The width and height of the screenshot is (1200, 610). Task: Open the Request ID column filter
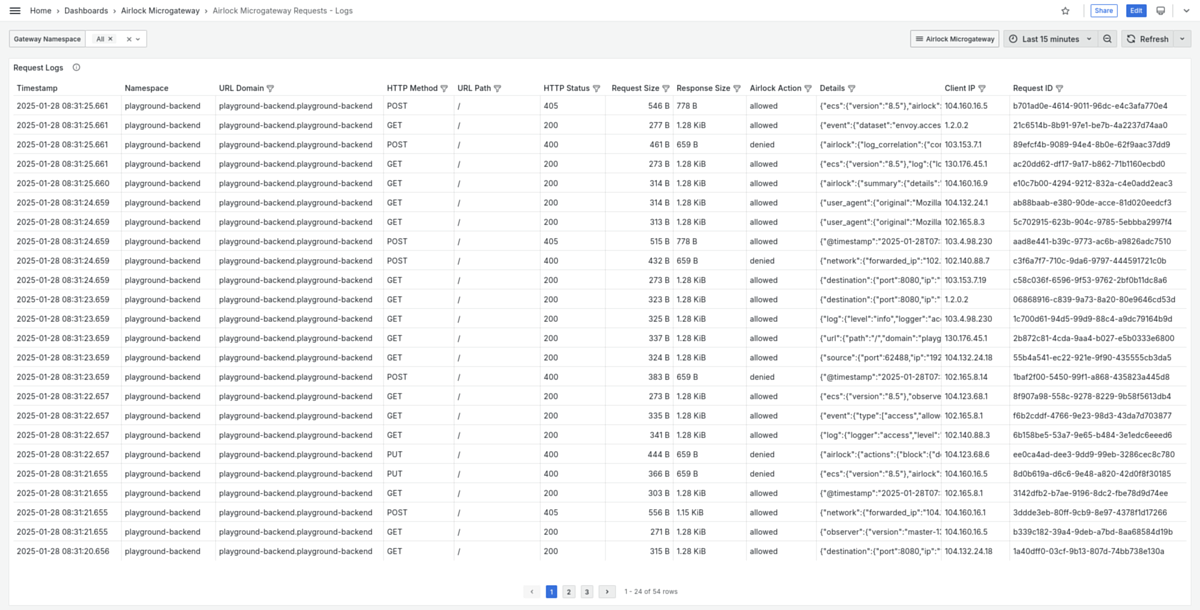pyautogui.click(x=1059, y=89)
